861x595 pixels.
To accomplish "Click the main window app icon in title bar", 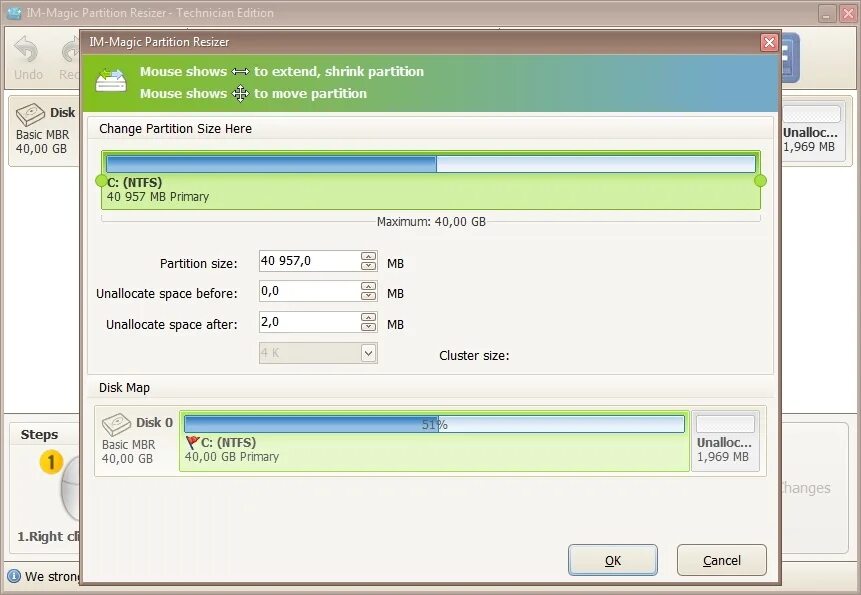I will 14,13.
